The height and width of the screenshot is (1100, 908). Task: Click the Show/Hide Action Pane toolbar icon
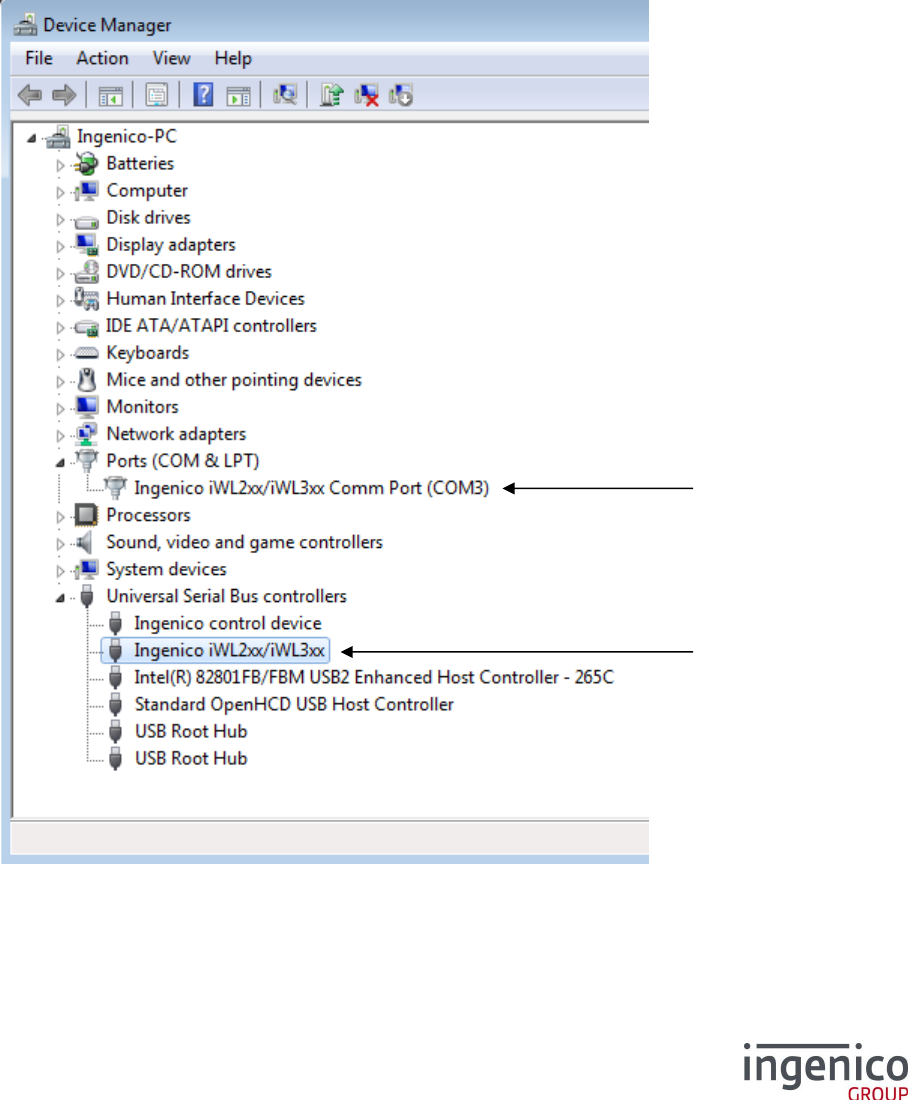(x=239, y=95)
